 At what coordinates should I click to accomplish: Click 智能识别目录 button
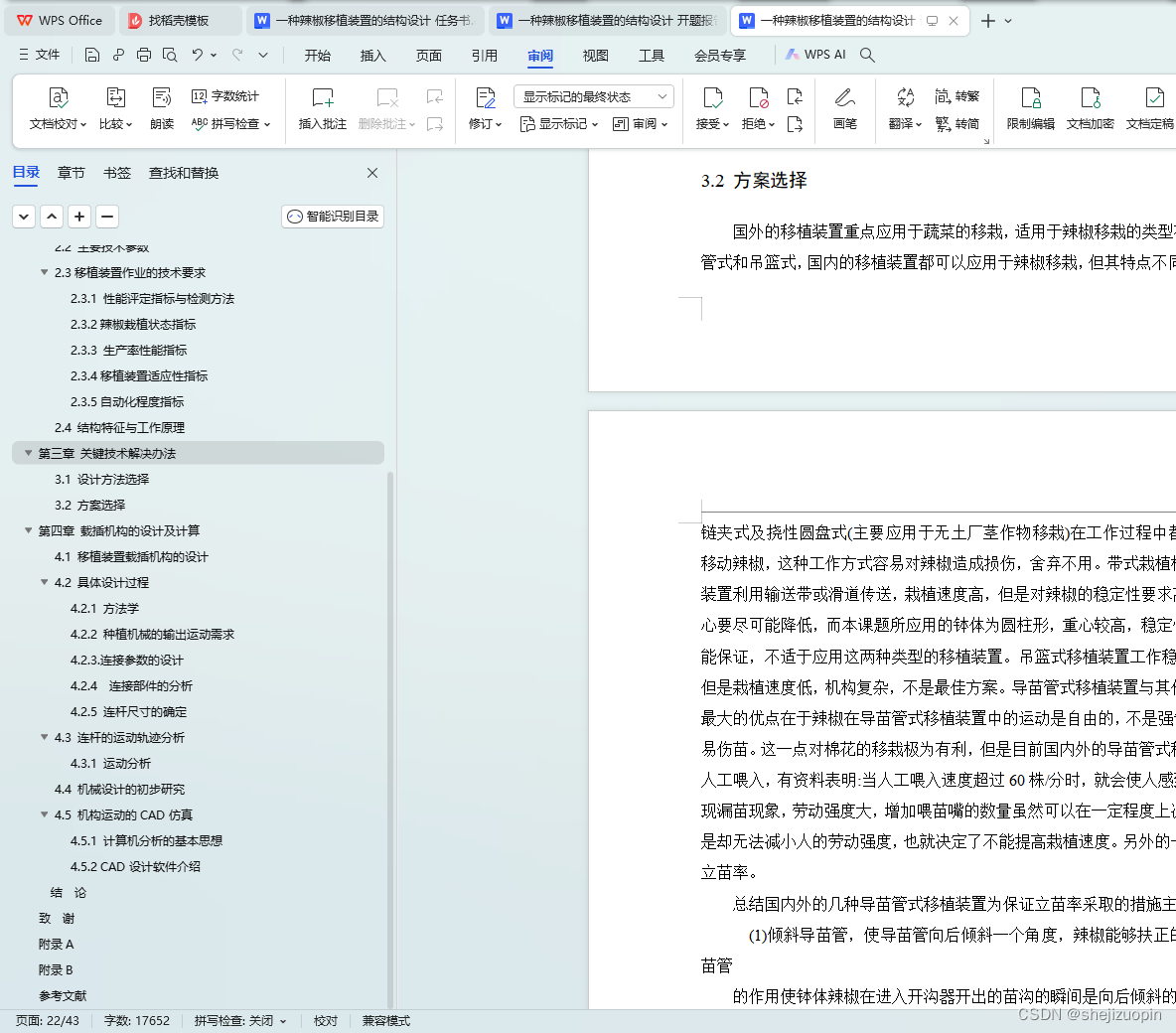coord(333,217)
